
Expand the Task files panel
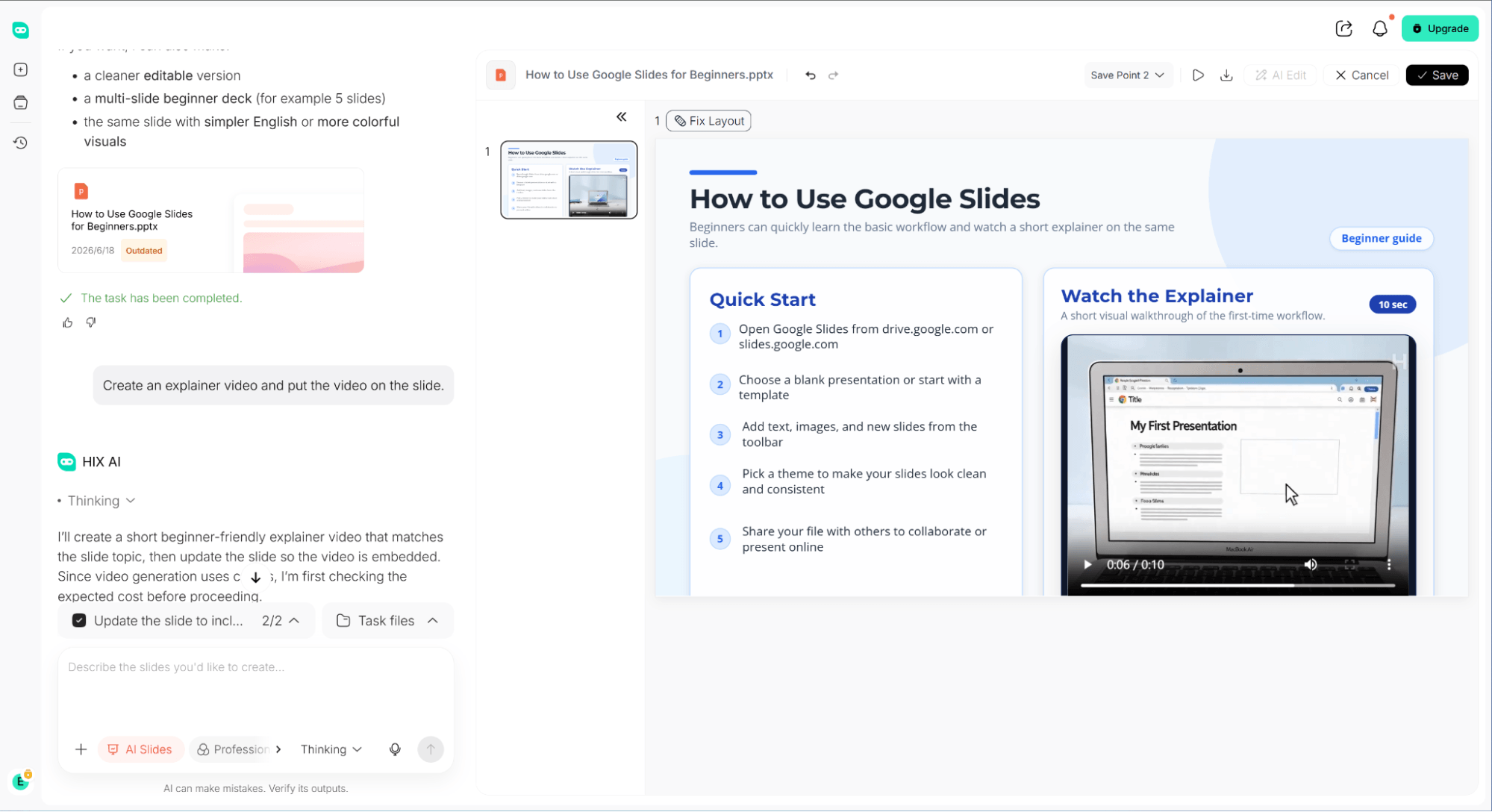pyautogui.click(x=387, y=621)
